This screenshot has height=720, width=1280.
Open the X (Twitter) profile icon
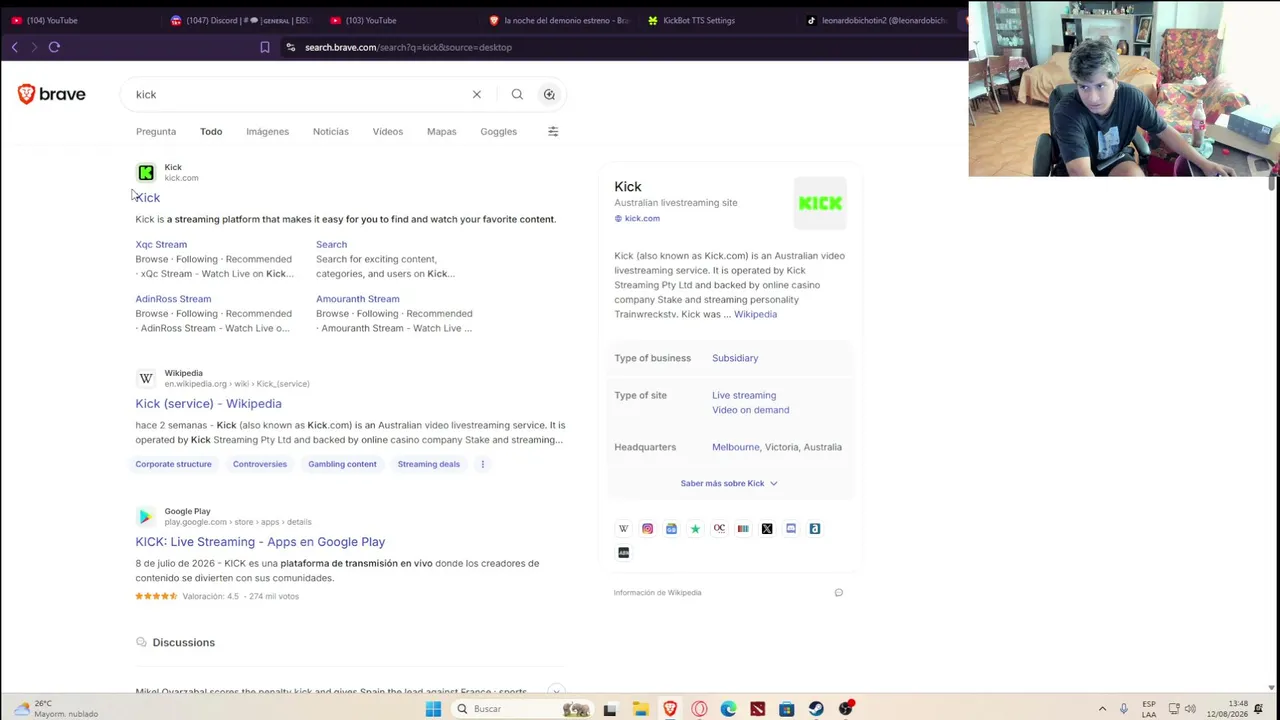pos(767,528)
